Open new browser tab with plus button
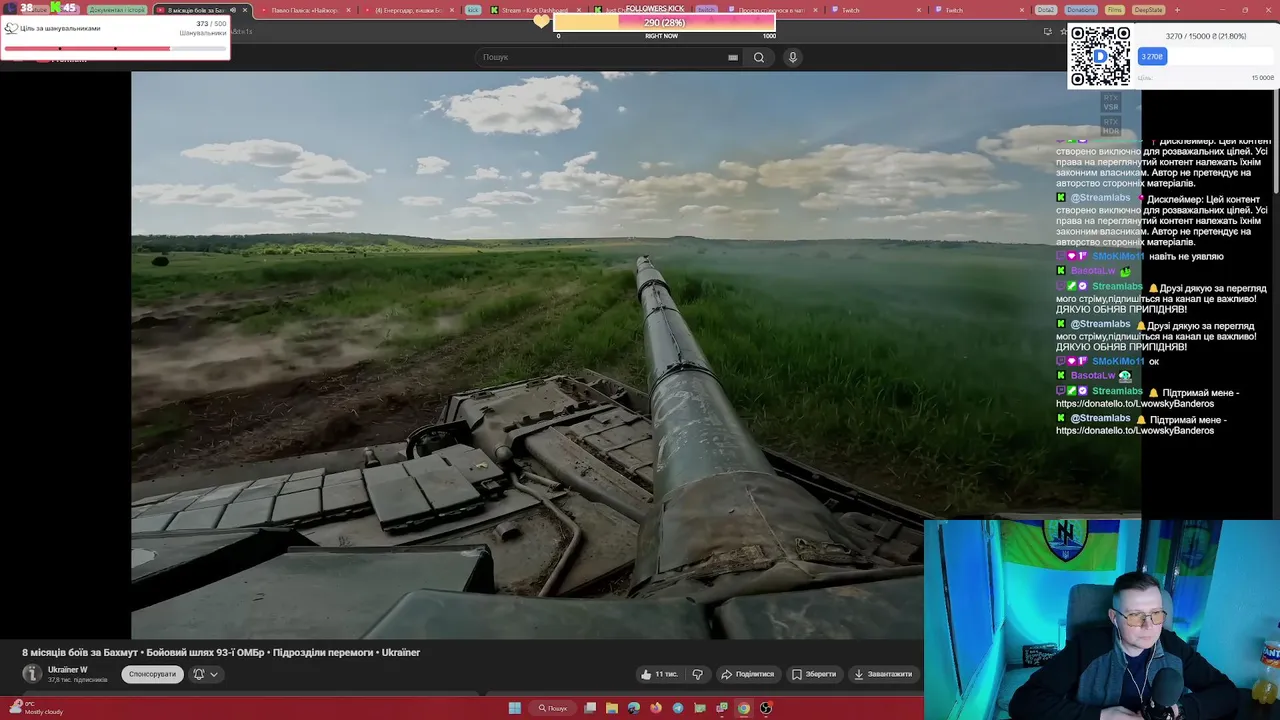Image resolution: width=1280 pixels, height=720 pixels. click(1177, 10)
